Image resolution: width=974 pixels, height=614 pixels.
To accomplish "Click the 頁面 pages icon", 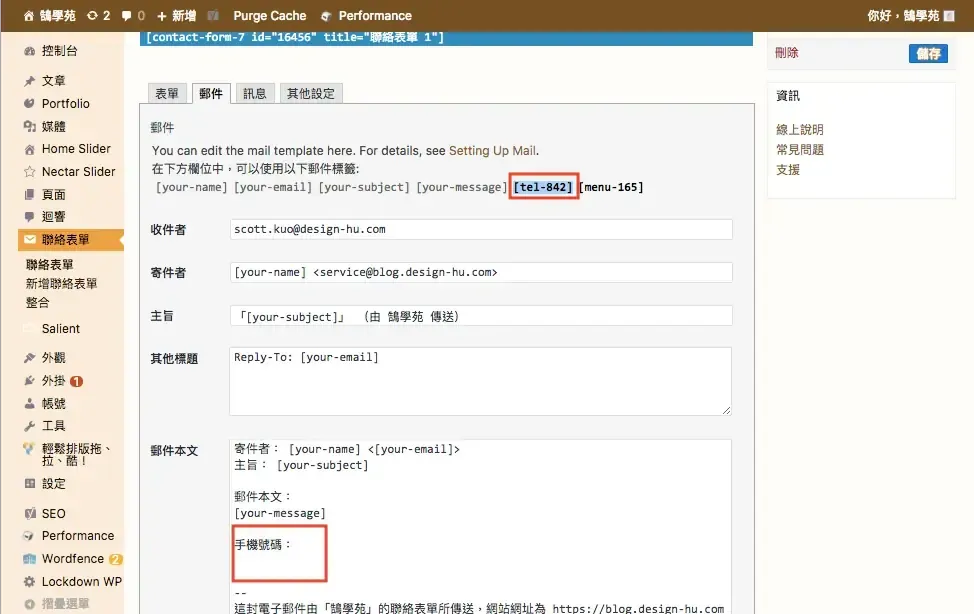I will pos(29,195).
